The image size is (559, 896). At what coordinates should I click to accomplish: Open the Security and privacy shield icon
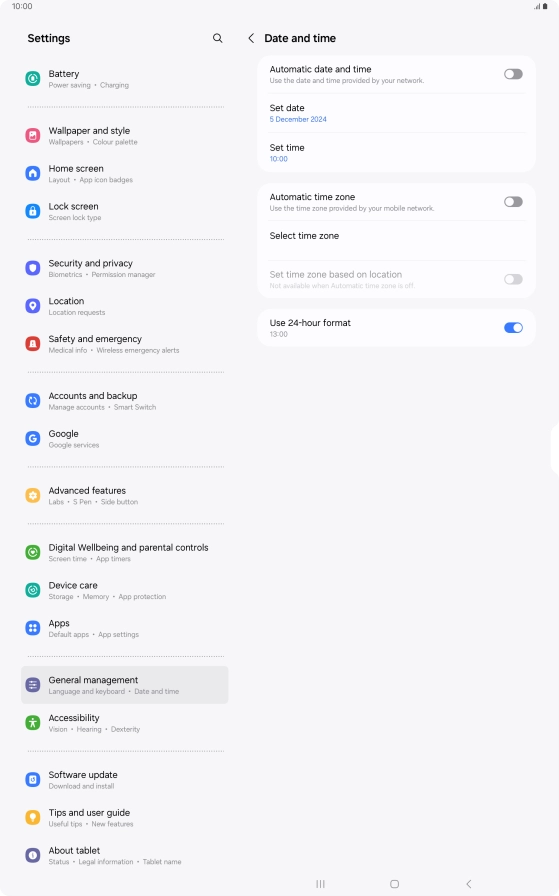pos(33,269)
